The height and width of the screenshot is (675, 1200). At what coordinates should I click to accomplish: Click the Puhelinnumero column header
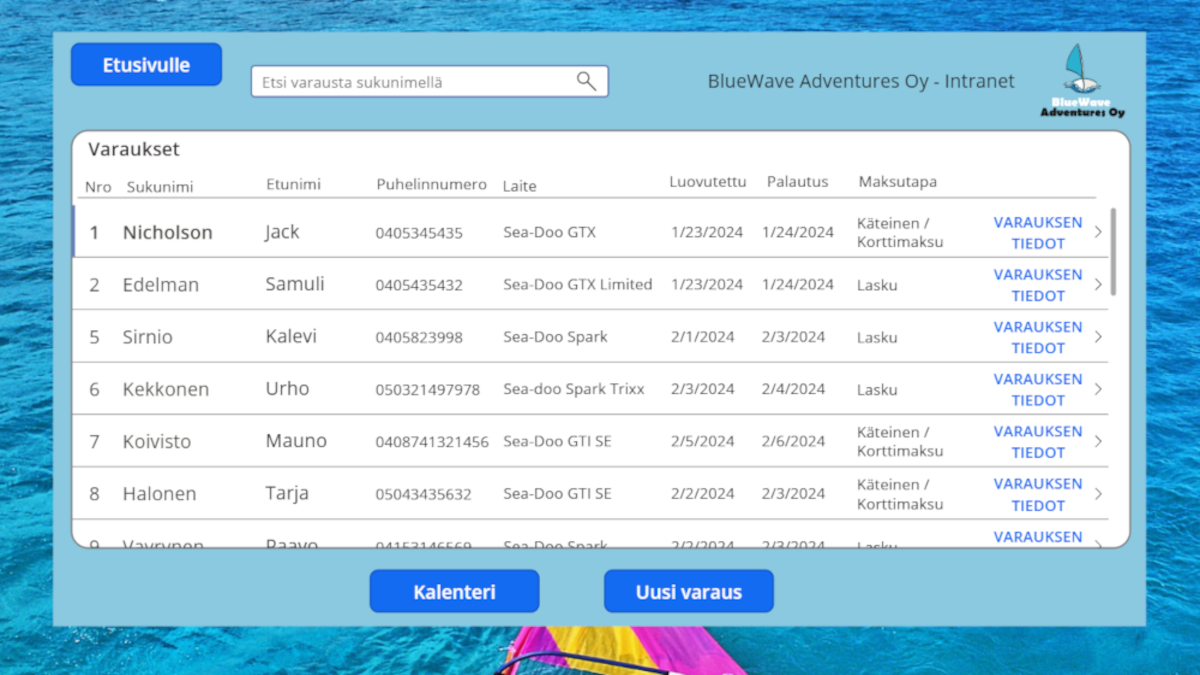(432, 184)
